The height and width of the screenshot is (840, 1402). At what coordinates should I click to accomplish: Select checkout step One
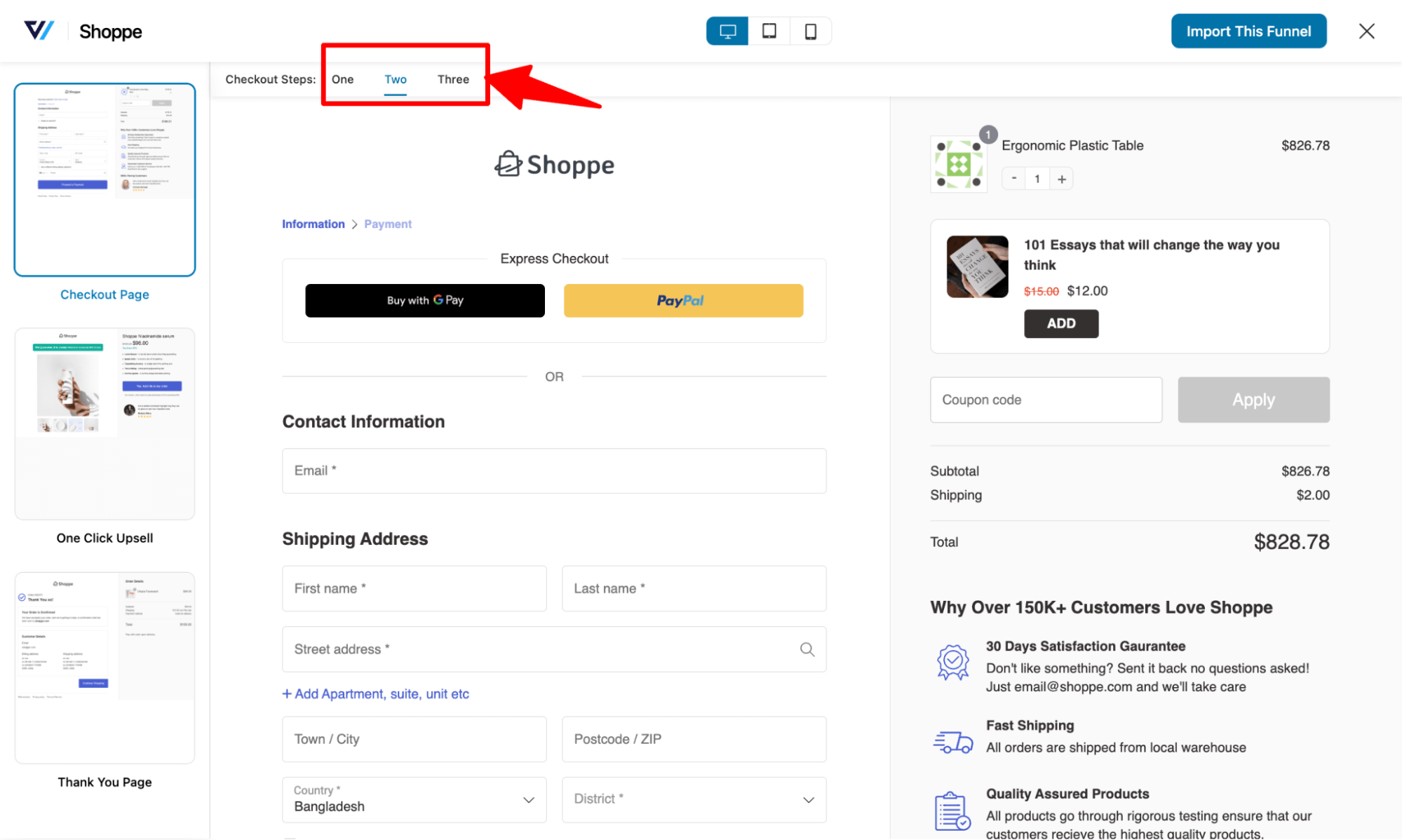[x=342, y=79]
